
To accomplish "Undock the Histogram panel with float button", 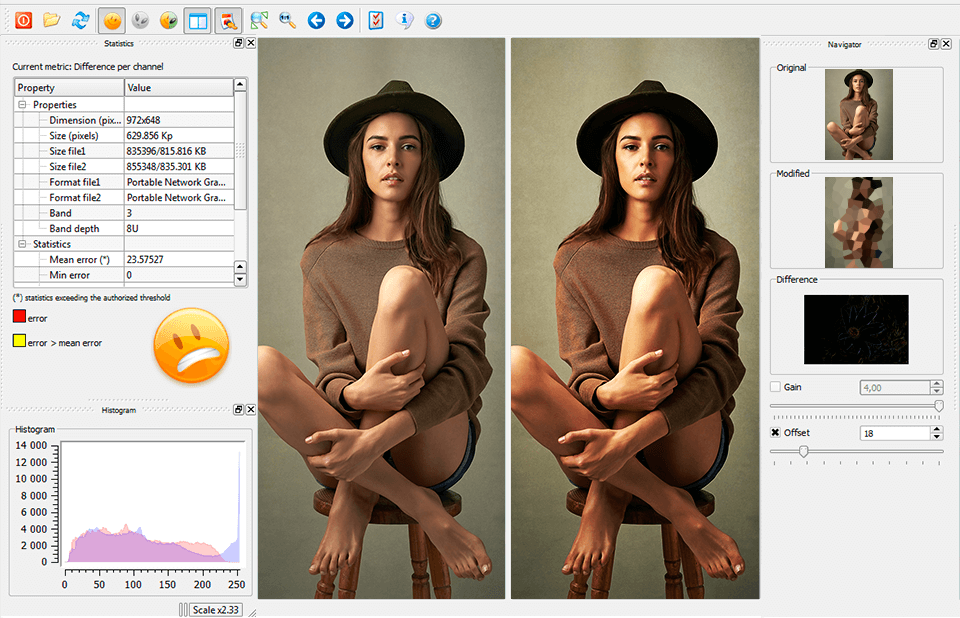I will pos(238,410).
